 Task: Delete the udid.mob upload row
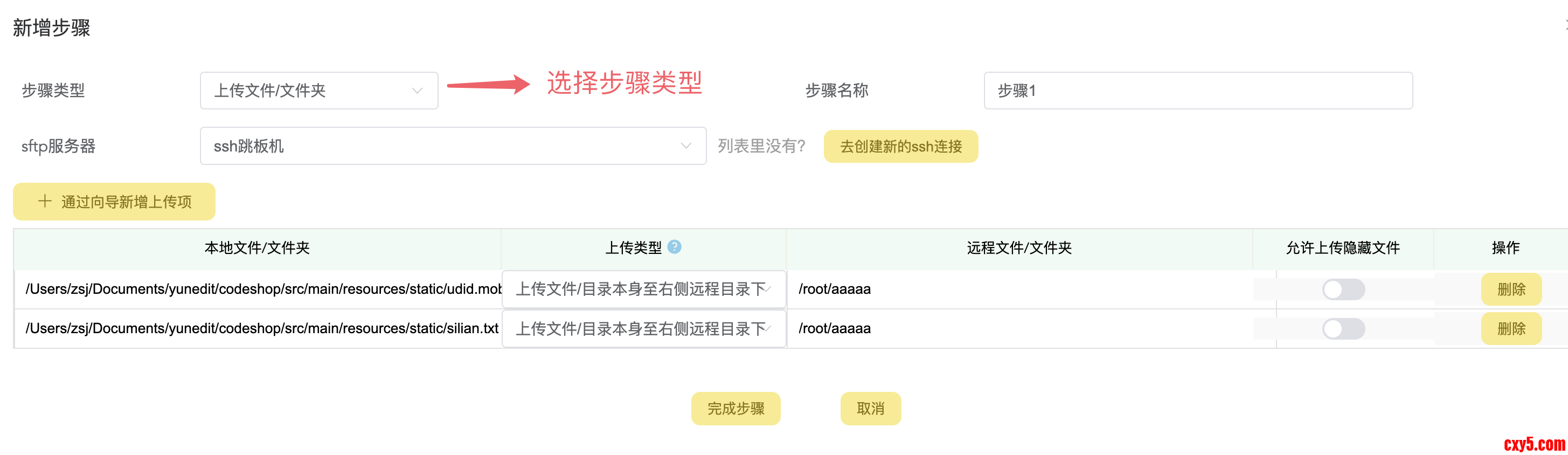click(1511, 289)
